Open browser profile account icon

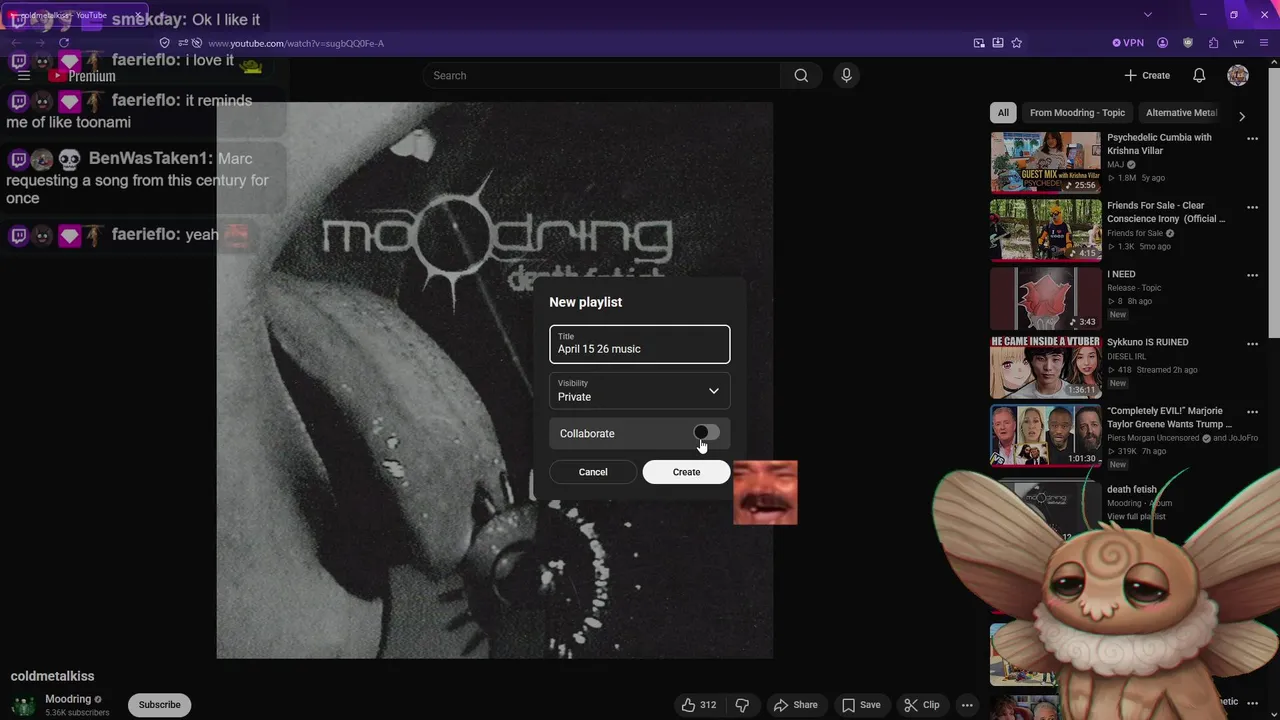1162,43
